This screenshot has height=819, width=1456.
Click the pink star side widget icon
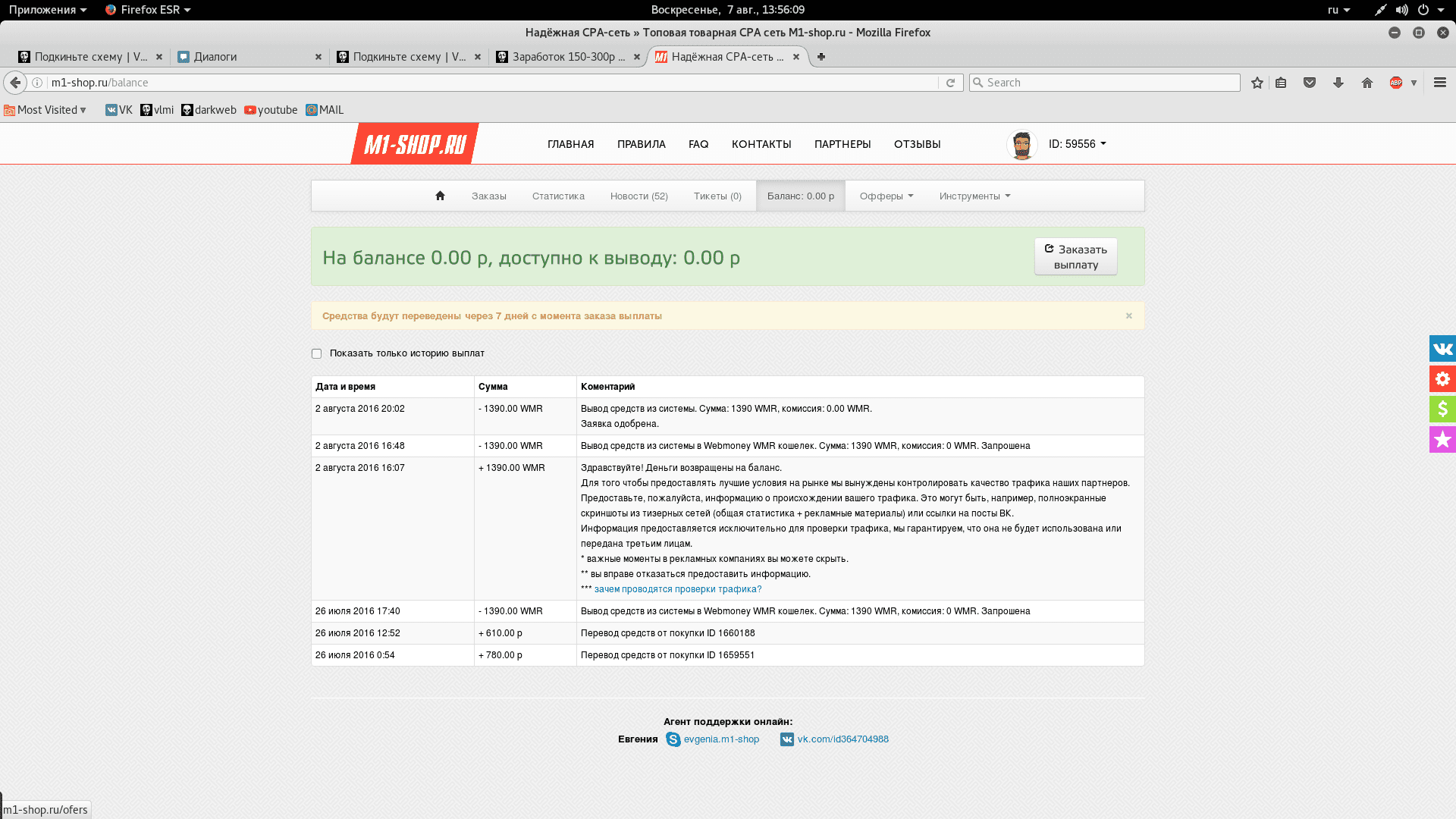tap(1442, 440)
